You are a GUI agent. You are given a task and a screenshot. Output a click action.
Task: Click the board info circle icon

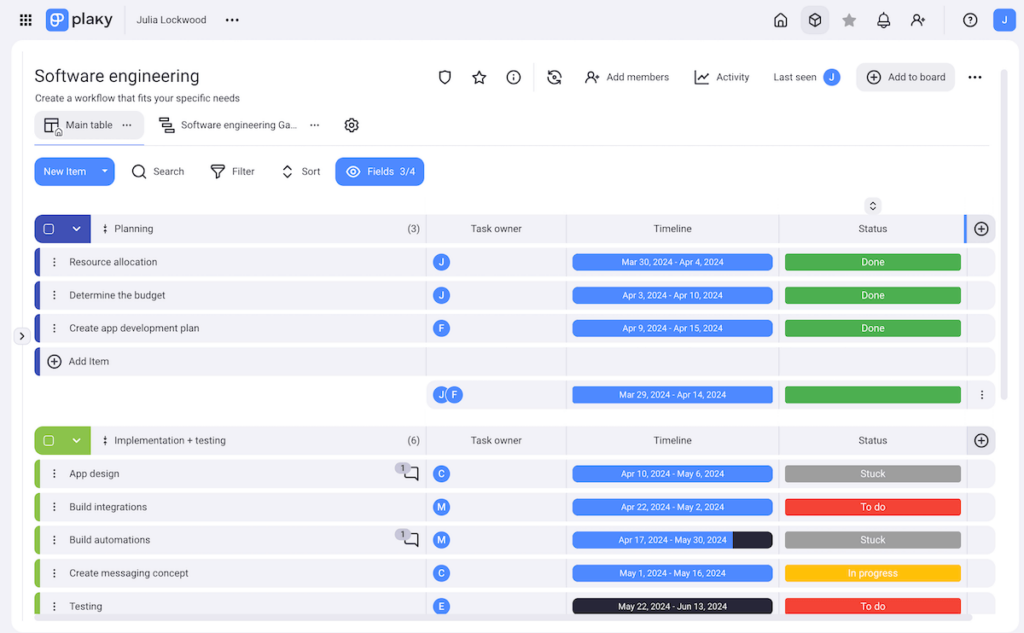(513, 77)
